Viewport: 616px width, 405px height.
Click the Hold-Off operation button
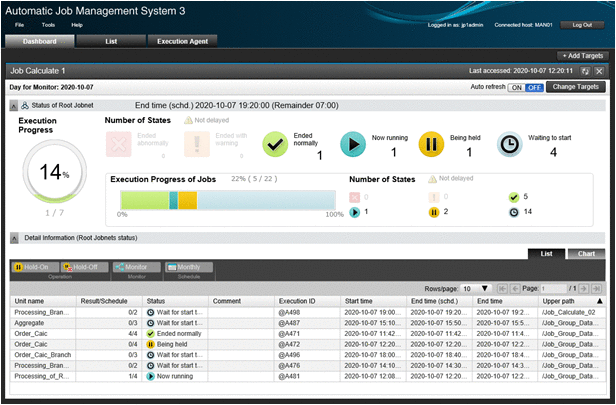[x=83, y=268]
